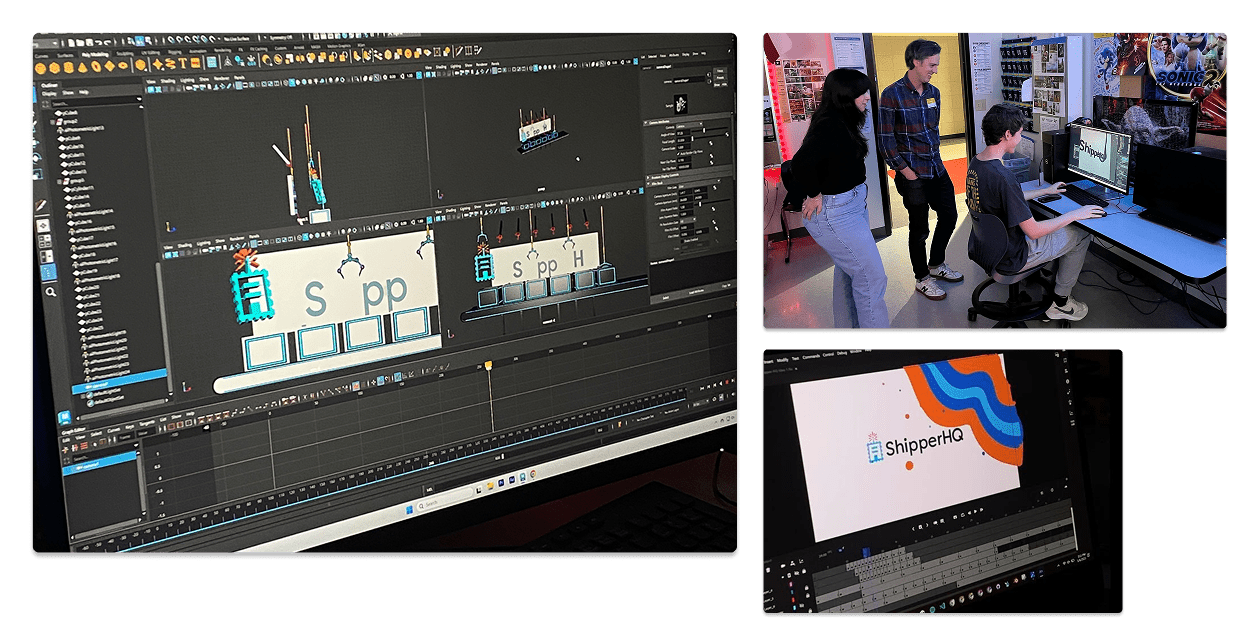1260x632 pixels.
Task: Click the Presets button in Attribute Editor
Action: coord(722,80)
